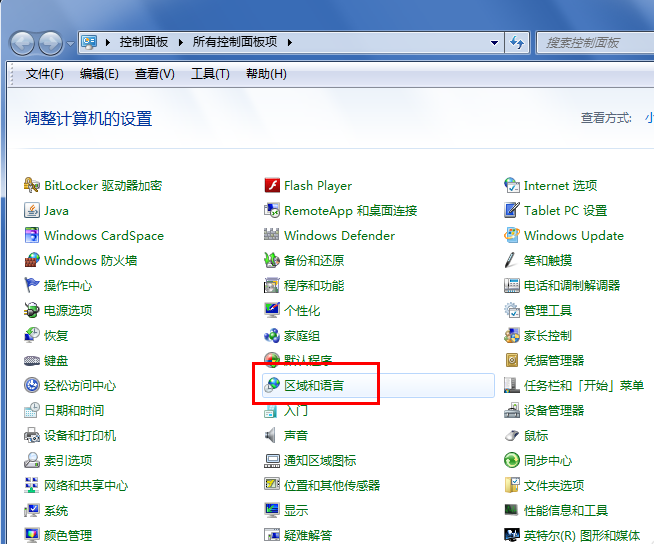
Task: Open 疑难解答 troubleshooting link
Action: 308,536
